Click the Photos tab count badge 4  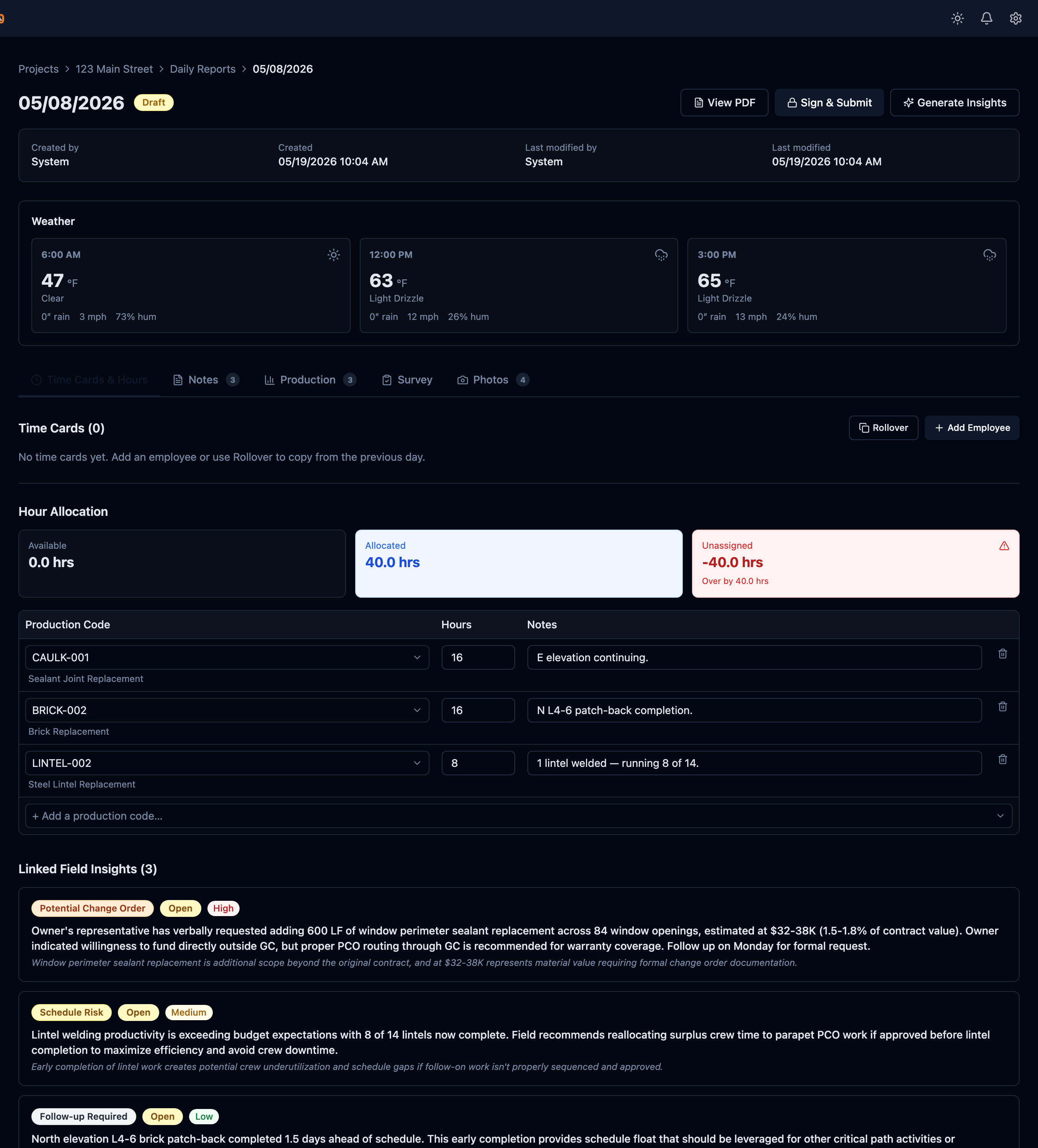[522, 380]
